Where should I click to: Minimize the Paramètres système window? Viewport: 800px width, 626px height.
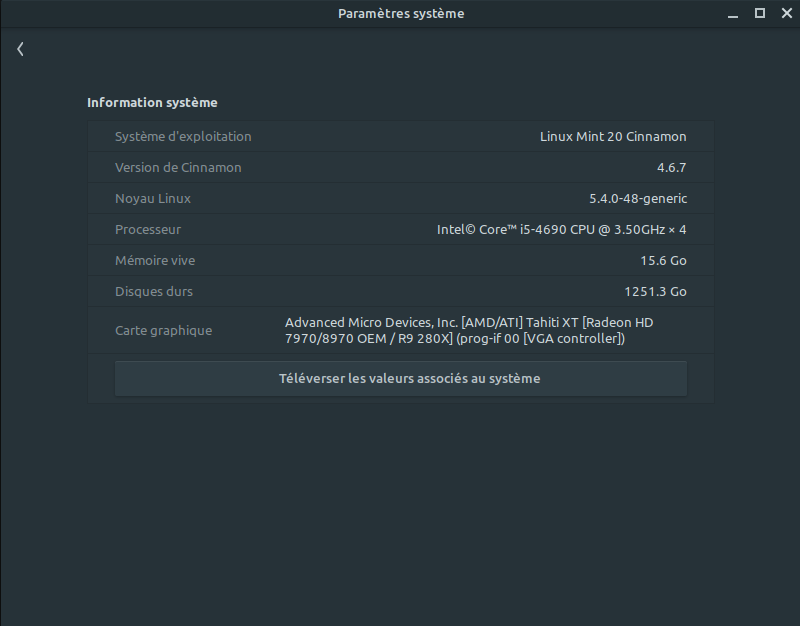(x=733, y=14)
